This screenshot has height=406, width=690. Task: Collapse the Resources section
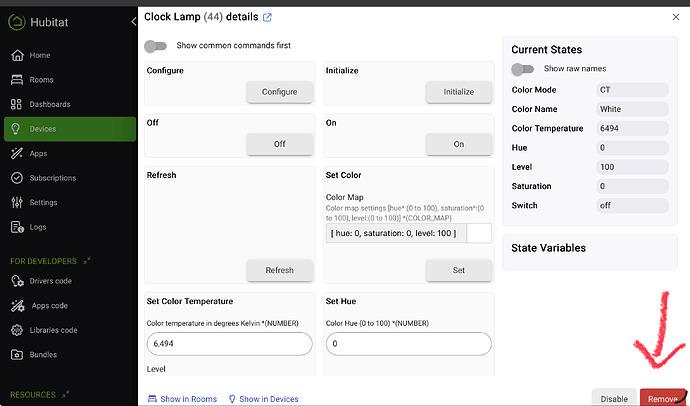tap(66, 394)
